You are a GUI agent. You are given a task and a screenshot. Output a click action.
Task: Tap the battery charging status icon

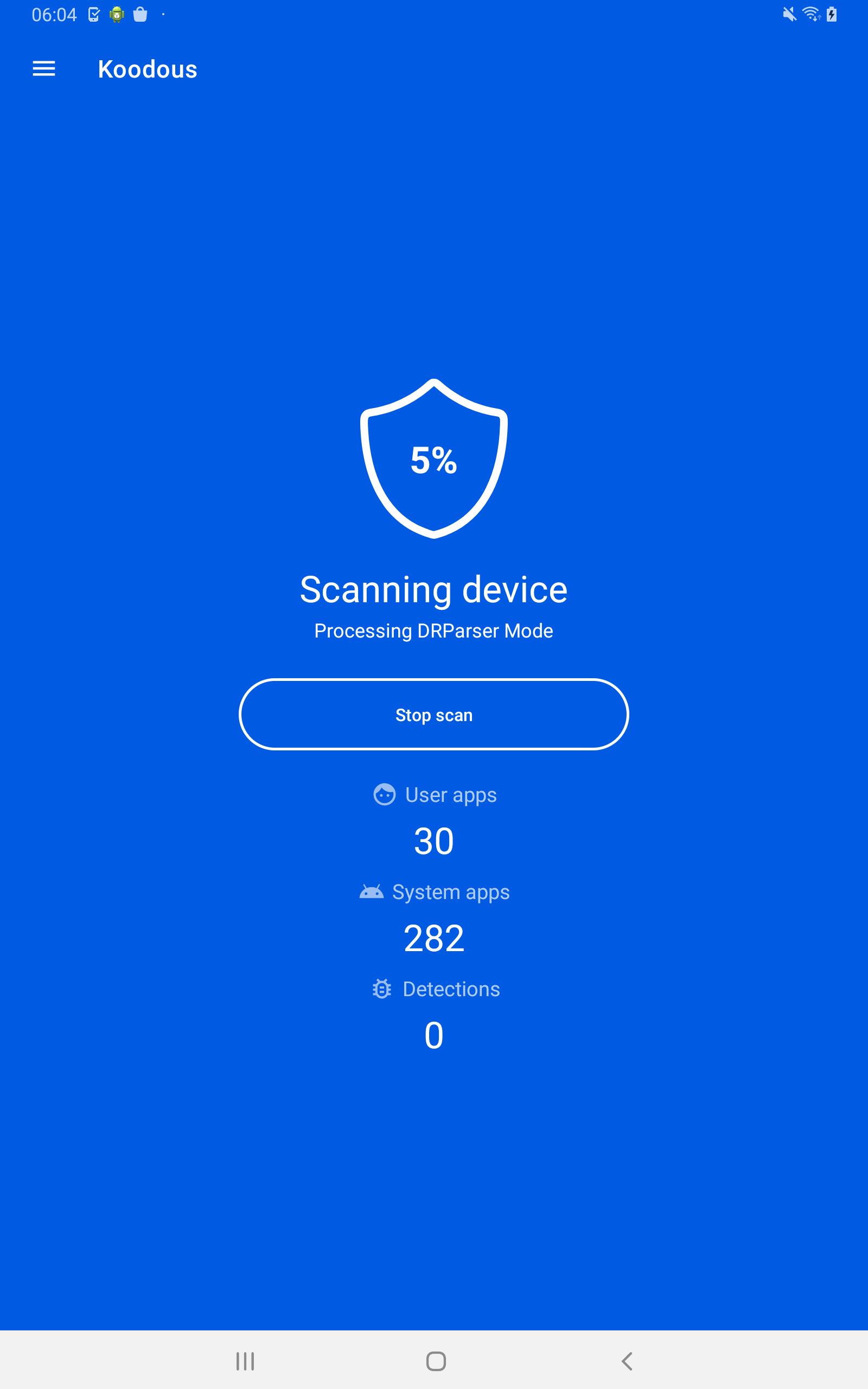831,14
